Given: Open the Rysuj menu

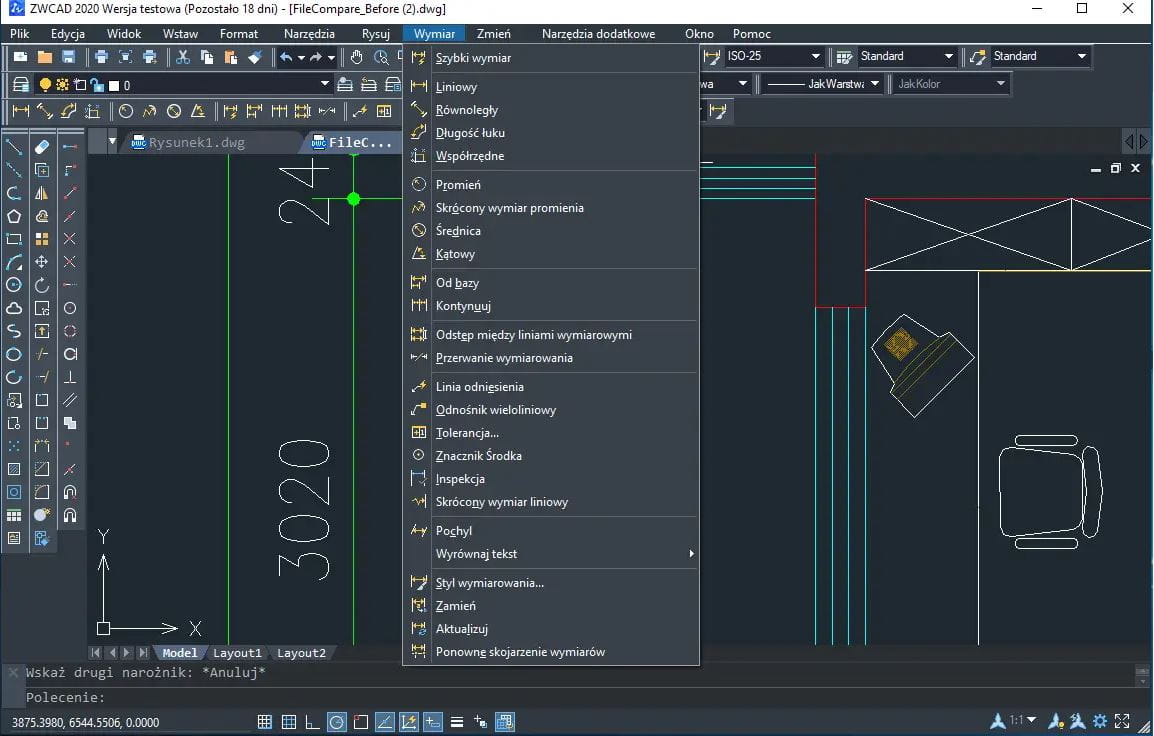Looking at the screenshot, I should (x=376, y=34).
